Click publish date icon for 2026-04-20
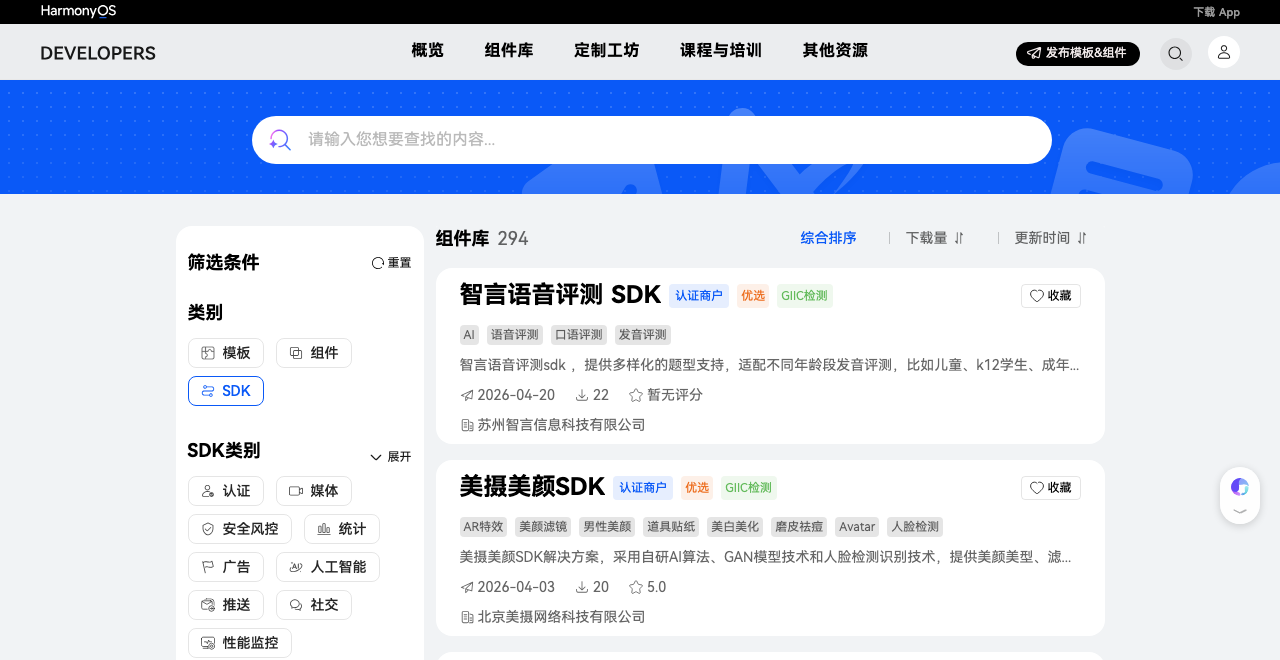Image resolution: width=1280 pixels, height=660 pixels. tap(467, 396)
